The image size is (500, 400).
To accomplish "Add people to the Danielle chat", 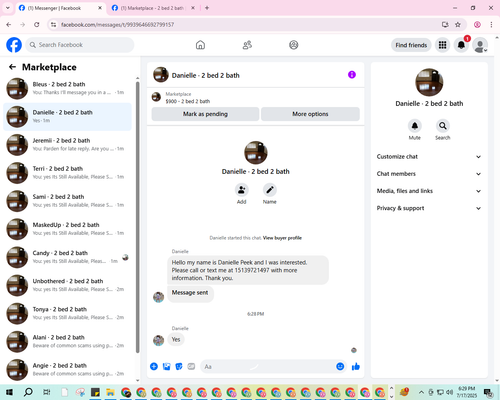I will click(x=241, y=190).
